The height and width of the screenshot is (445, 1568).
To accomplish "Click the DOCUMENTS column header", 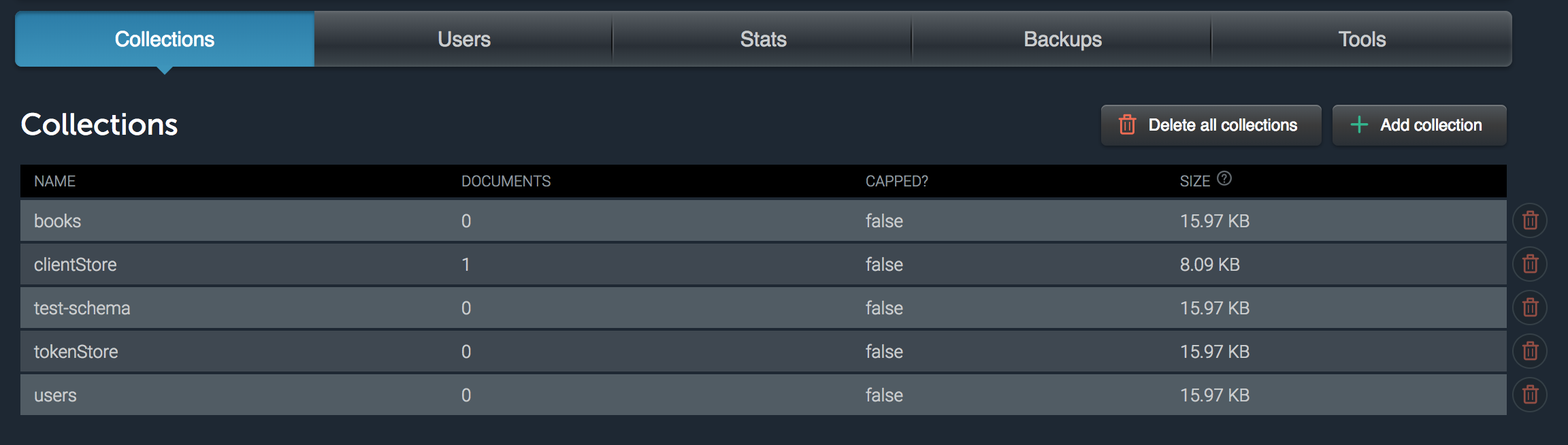I will [x=506, y=181].
